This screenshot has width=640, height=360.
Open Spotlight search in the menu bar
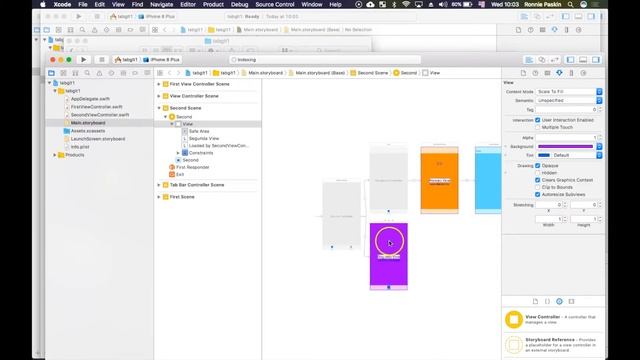(570, 4)
